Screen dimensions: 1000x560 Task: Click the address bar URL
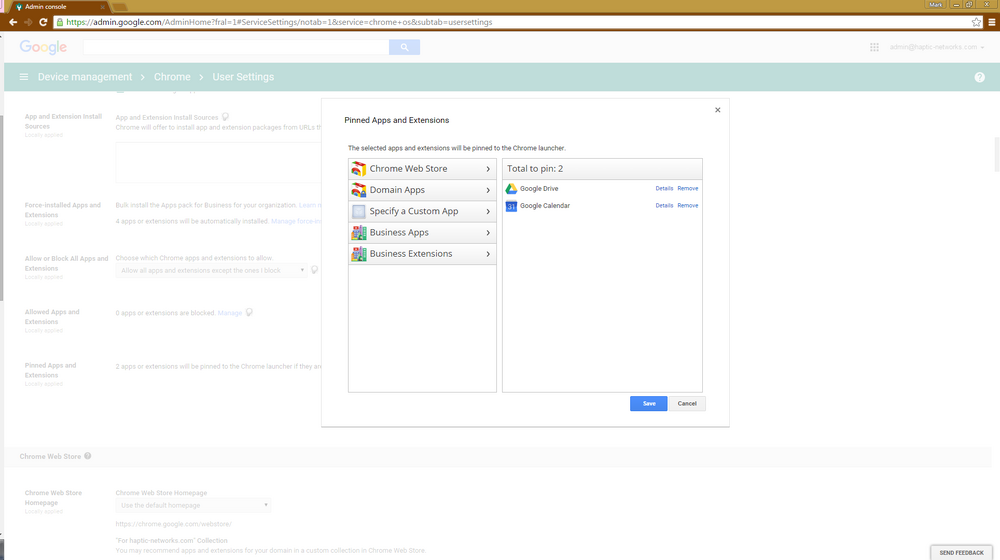pos(279,22)
